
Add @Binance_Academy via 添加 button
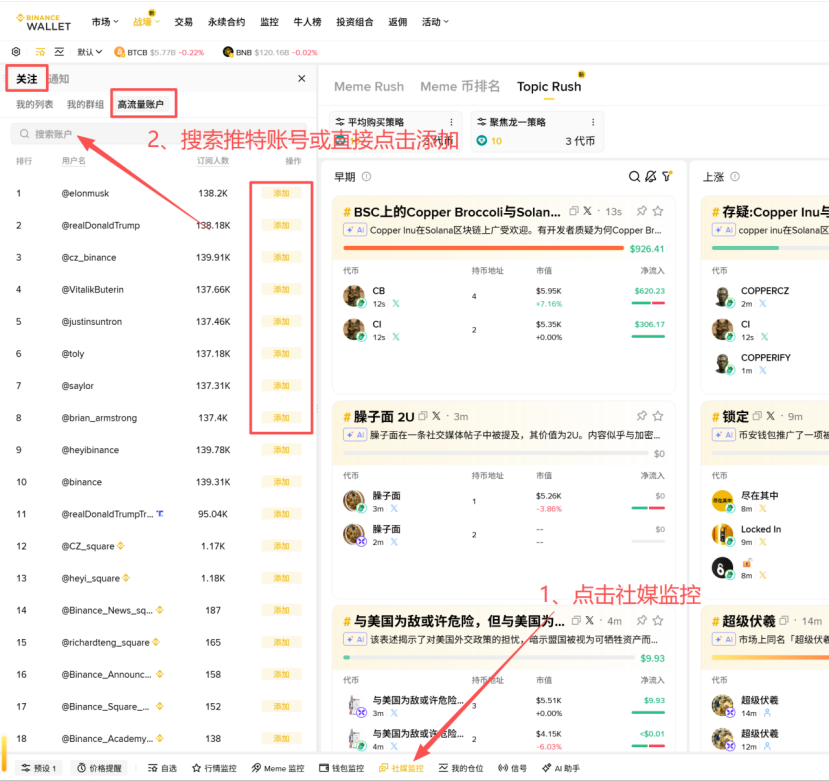point(281,738)
